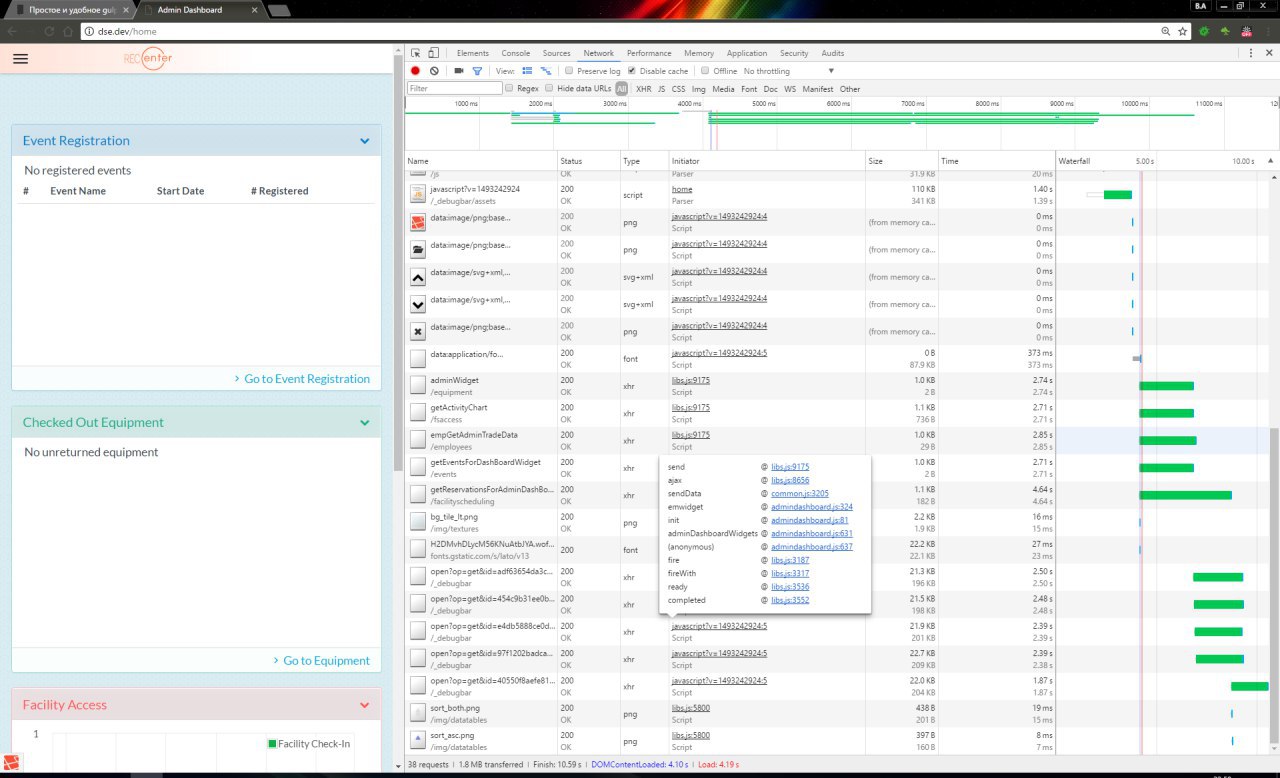
Task: Select the X-mark PNG request thumbnail
Action: tap(418, 331)
